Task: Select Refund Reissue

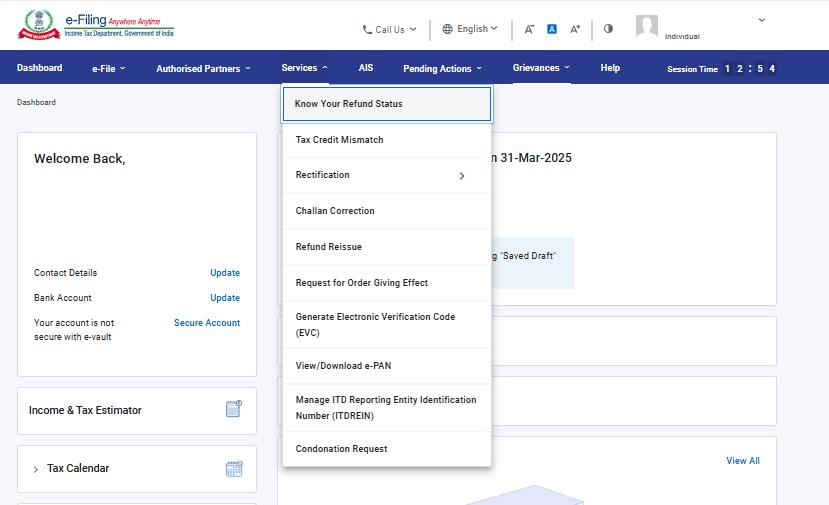Action: pos(387,246)
